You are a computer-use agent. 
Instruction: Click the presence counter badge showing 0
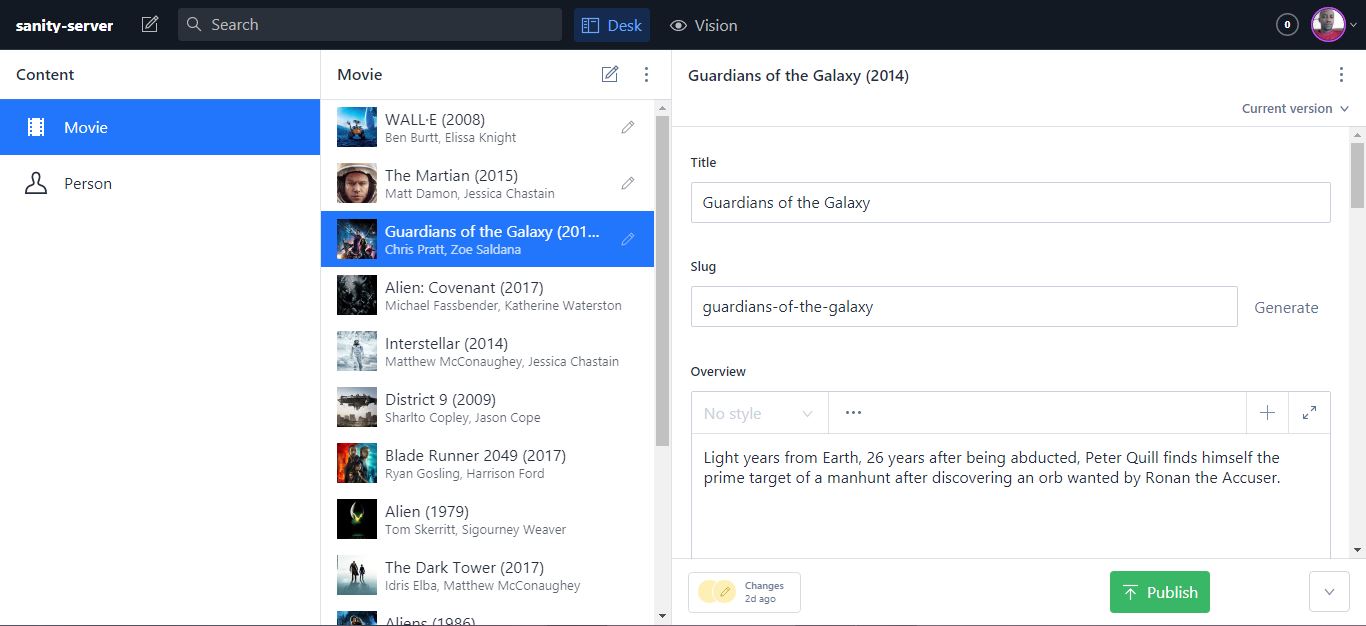coord(1287,25)
